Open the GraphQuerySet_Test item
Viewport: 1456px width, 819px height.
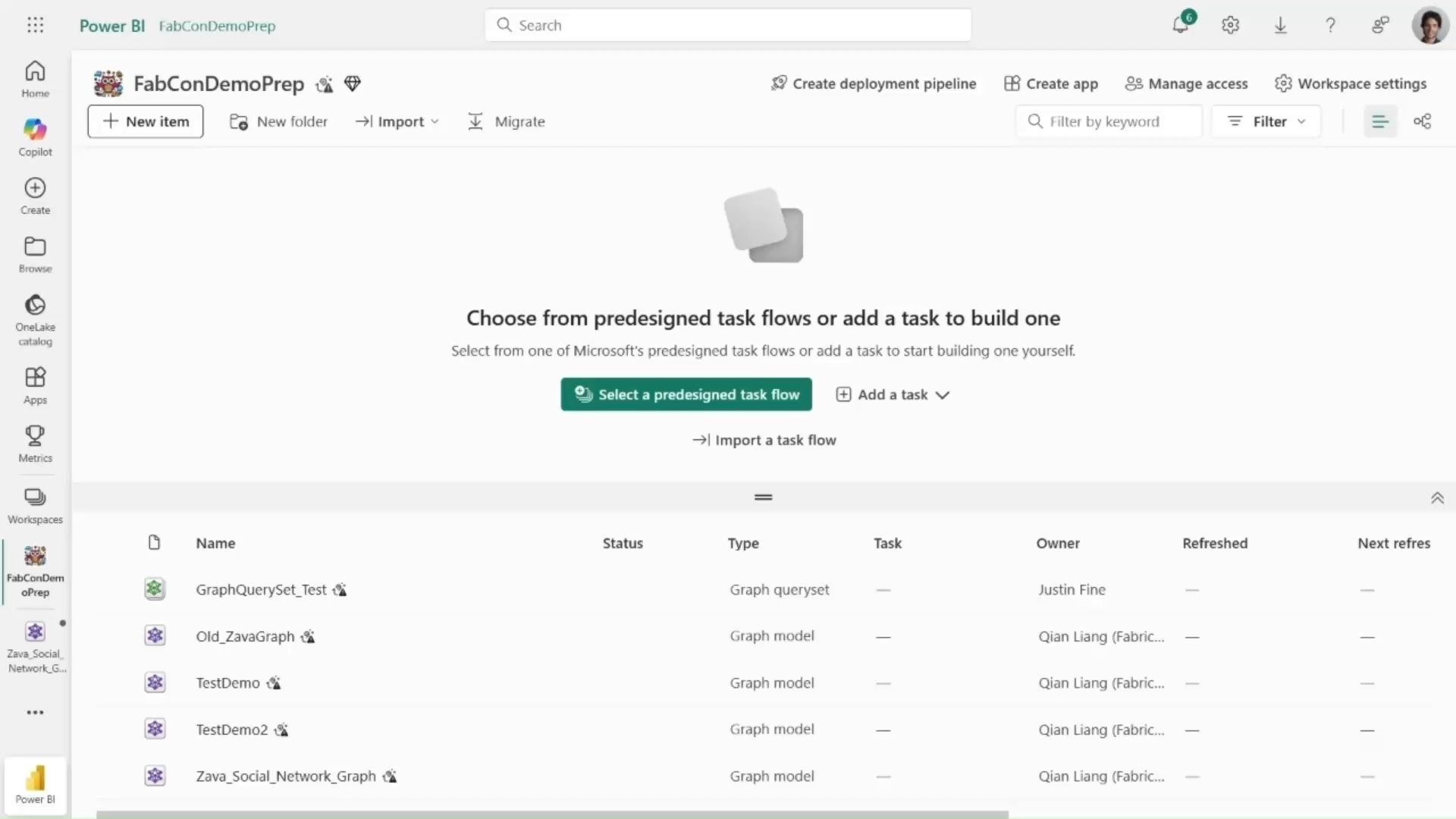click(261, 589)
